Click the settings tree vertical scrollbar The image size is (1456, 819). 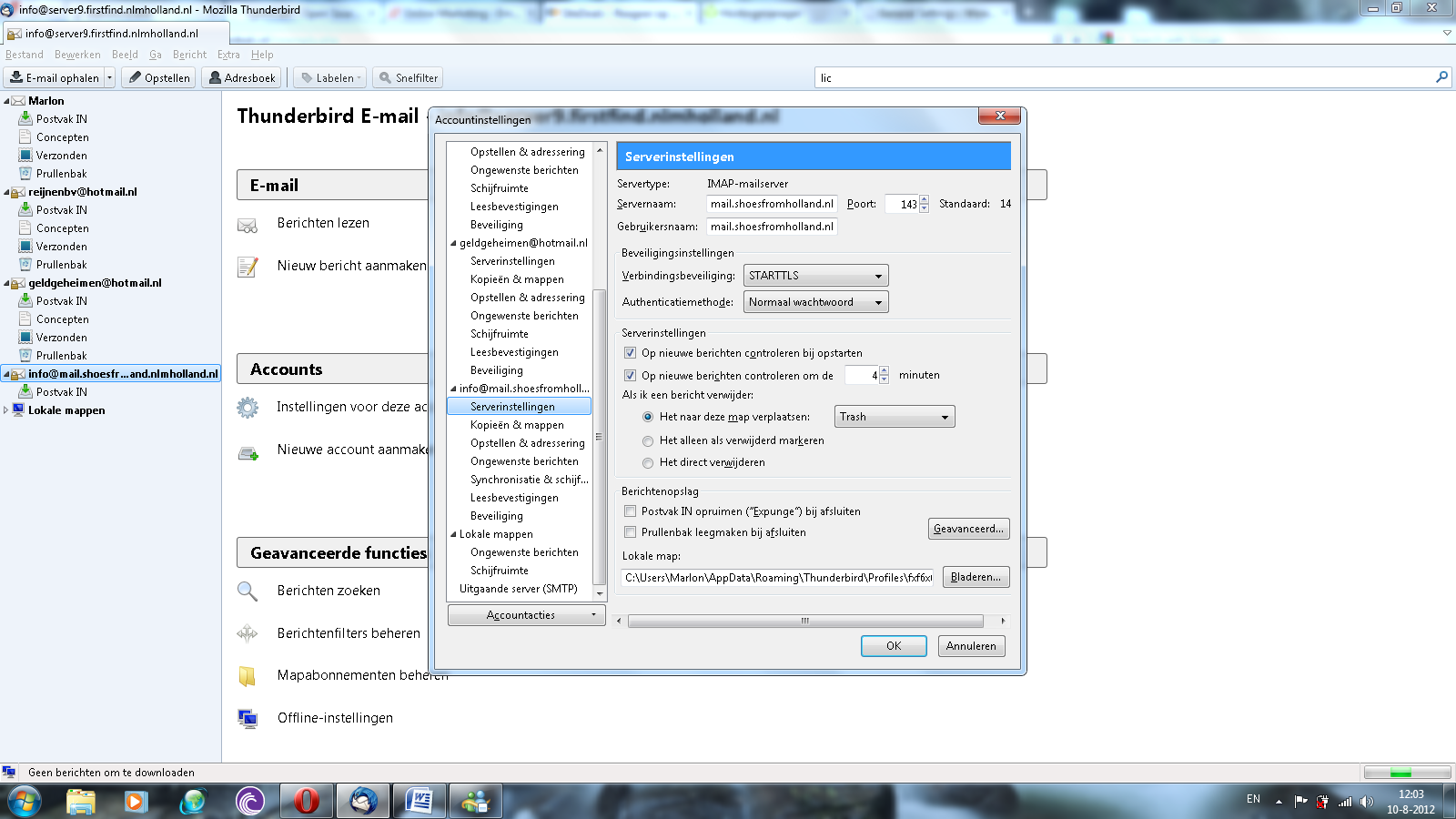(x=599, y=437)
